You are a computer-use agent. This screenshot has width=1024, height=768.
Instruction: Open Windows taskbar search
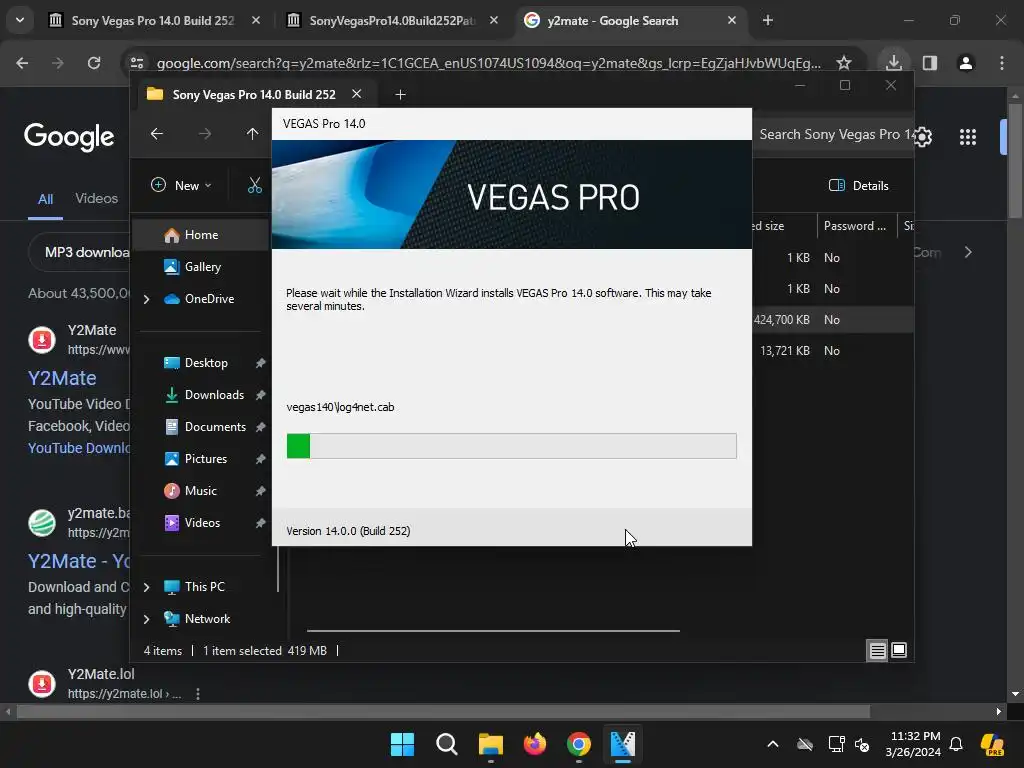pos(447,744)
